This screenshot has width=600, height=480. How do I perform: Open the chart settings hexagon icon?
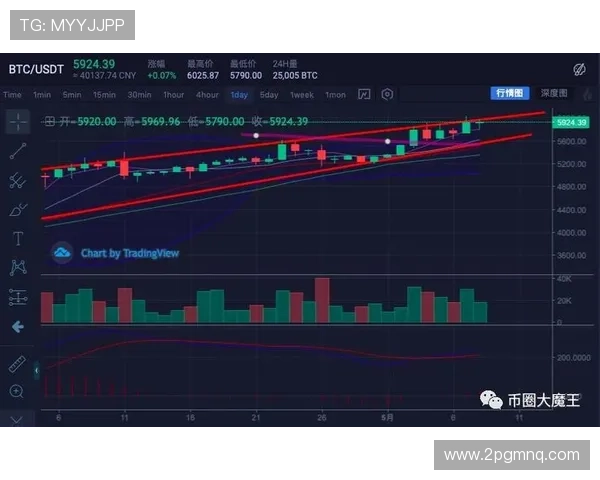(387, 94)
